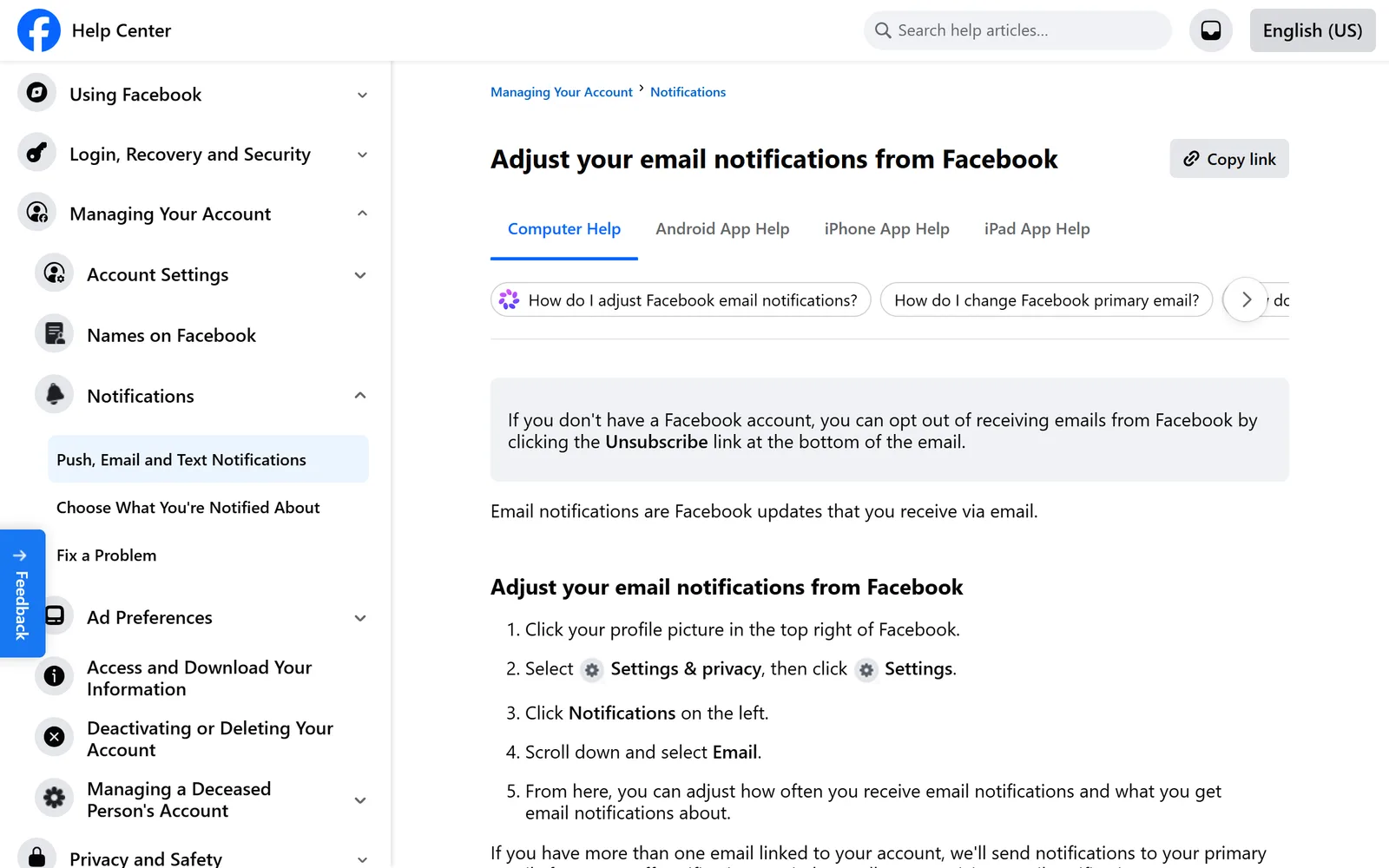Switch to the iPad App Help tab
The height and width of the screenshot is (868, 1389).
(x=1037, y=229)
